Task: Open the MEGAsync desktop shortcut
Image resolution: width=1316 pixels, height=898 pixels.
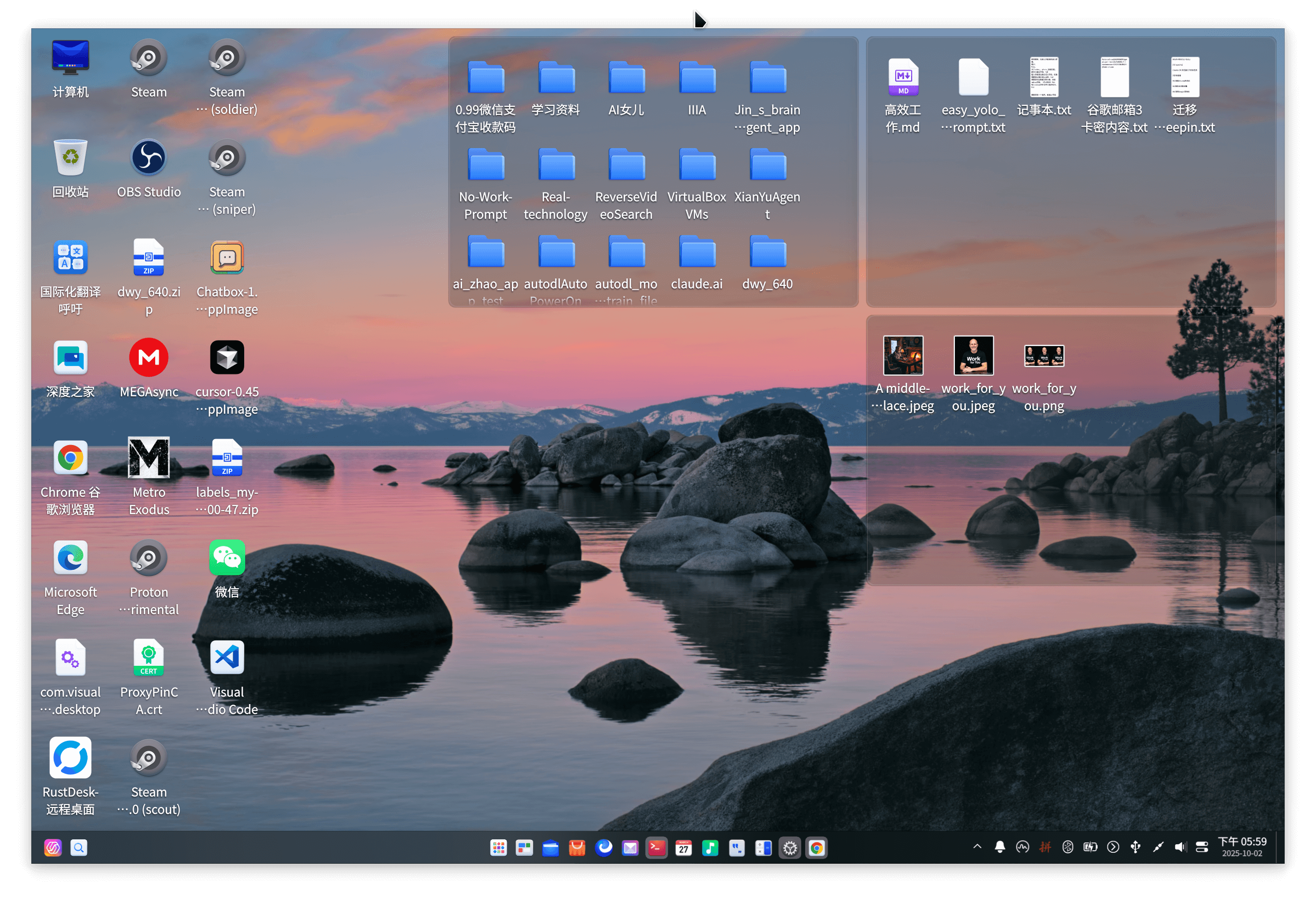Action: pos(148,358)
